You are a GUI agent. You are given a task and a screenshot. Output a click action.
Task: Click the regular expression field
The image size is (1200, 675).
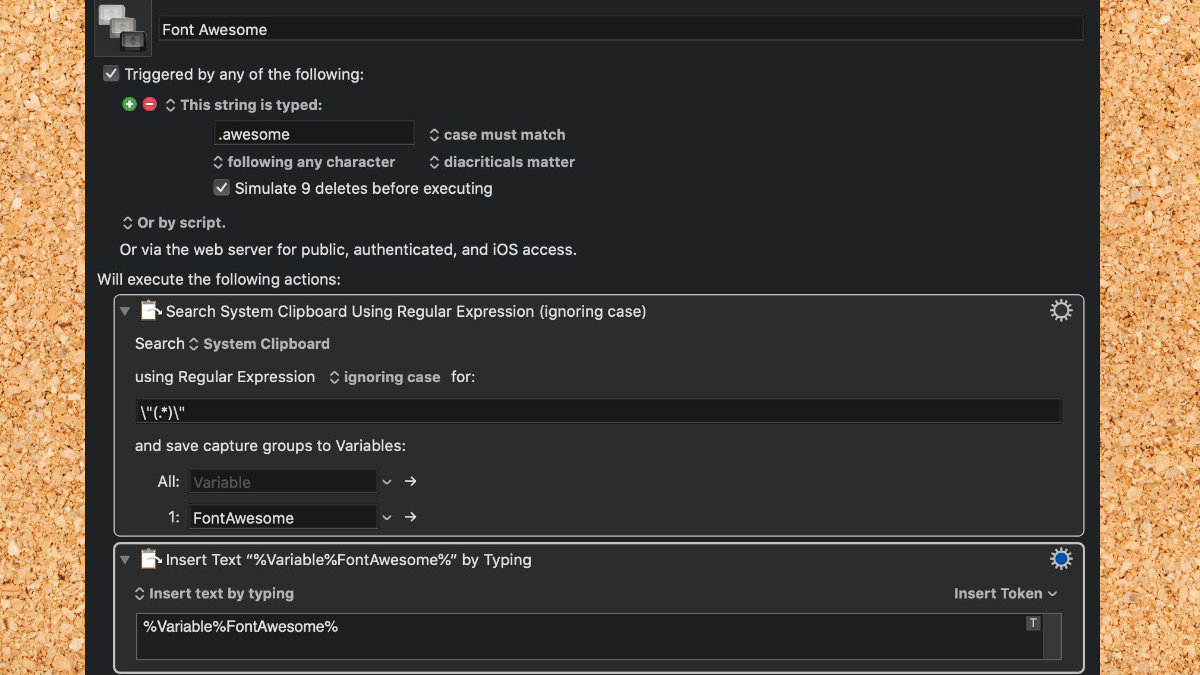click(598, 411)
